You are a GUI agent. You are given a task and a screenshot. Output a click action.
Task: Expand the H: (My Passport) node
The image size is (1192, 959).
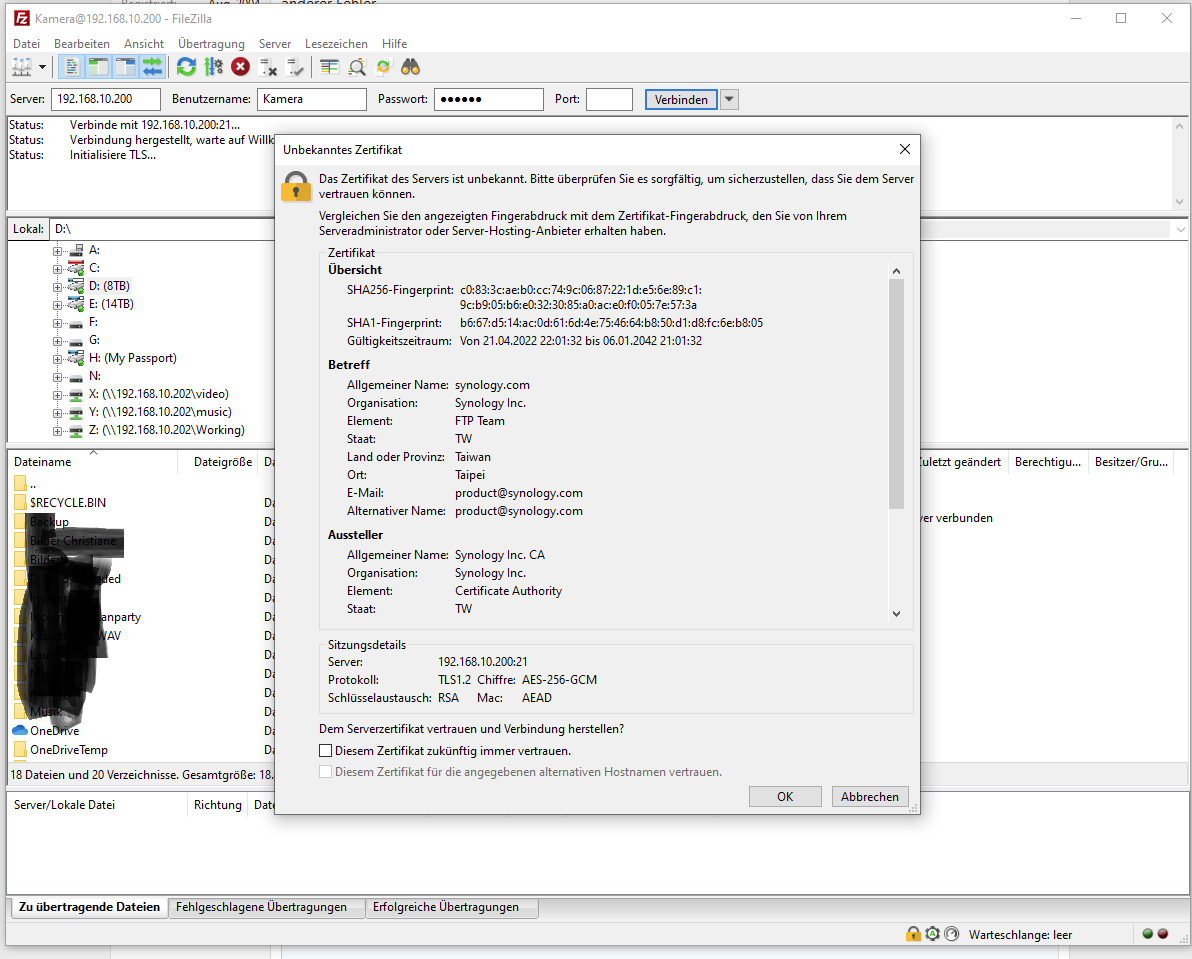coord(58,359)
